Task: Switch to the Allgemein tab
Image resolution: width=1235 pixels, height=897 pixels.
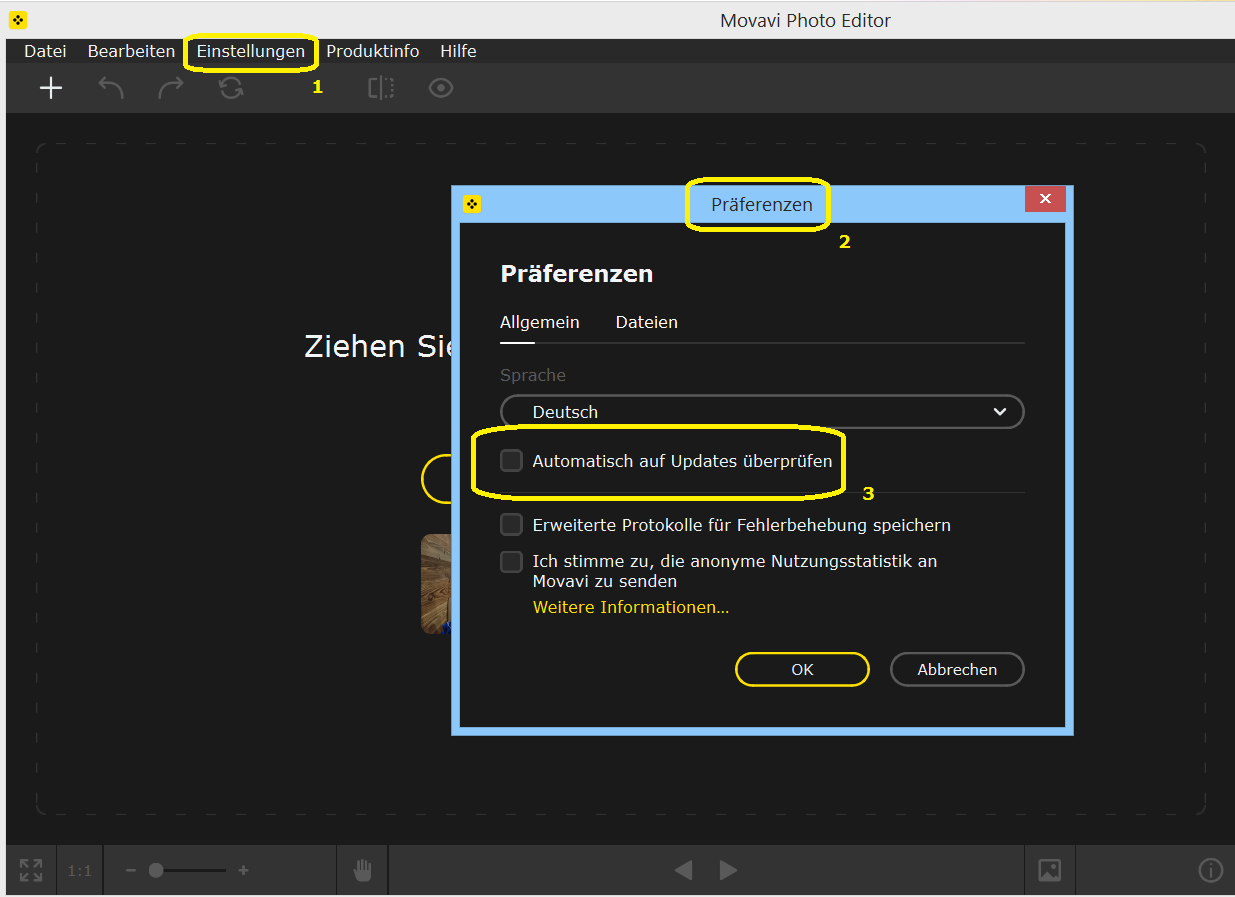Action: pos(540,323)
